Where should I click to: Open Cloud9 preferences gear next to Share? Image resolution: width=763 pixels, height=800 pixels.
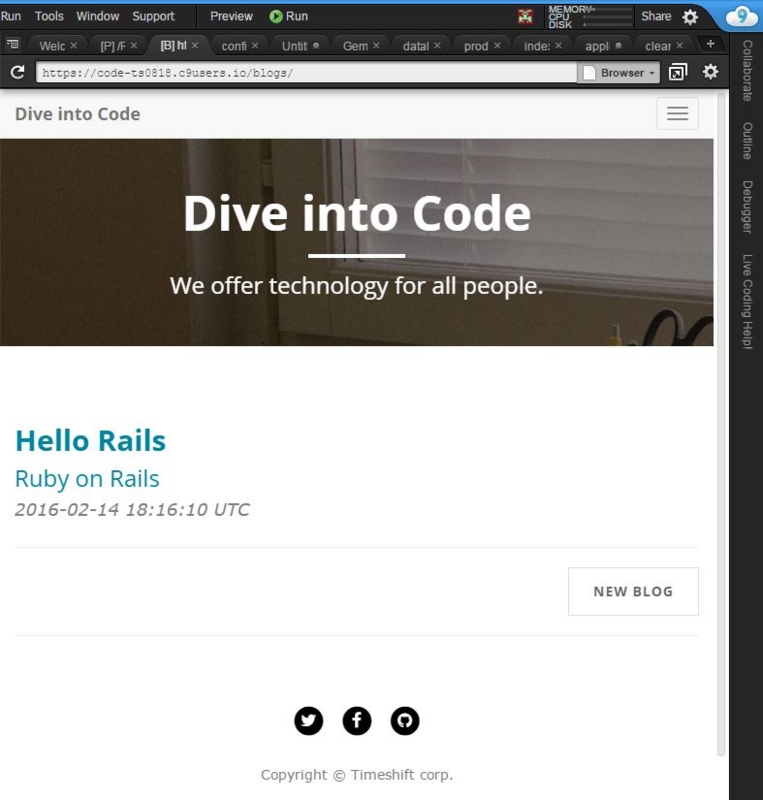click(690, 17)
